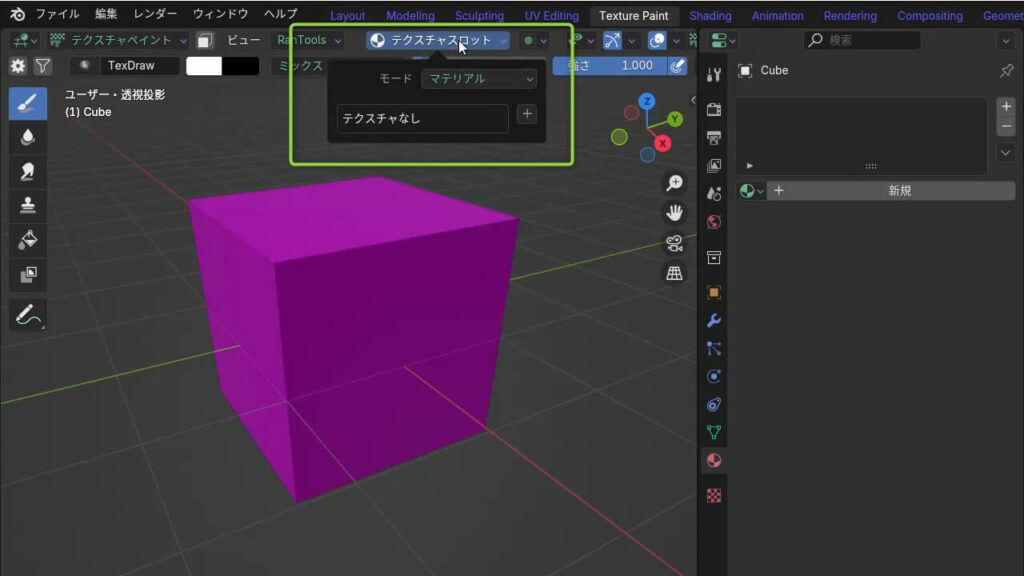Viewport: 1024px width, 576px height.
Task: Open the Output properties tab
Action: point(714,137)
